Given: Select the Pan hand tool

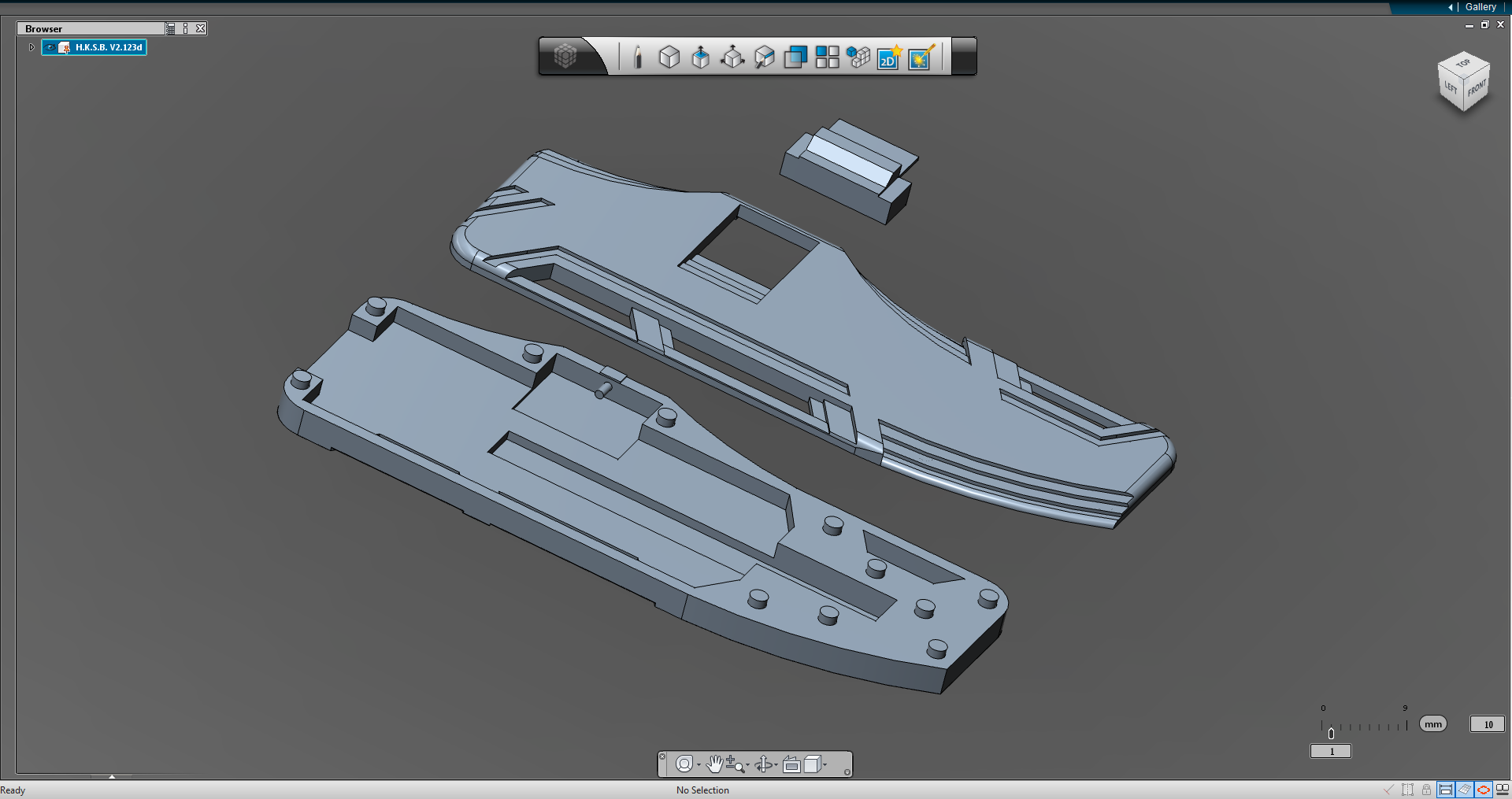Looking at the screenshot, I should click(714, 764).
